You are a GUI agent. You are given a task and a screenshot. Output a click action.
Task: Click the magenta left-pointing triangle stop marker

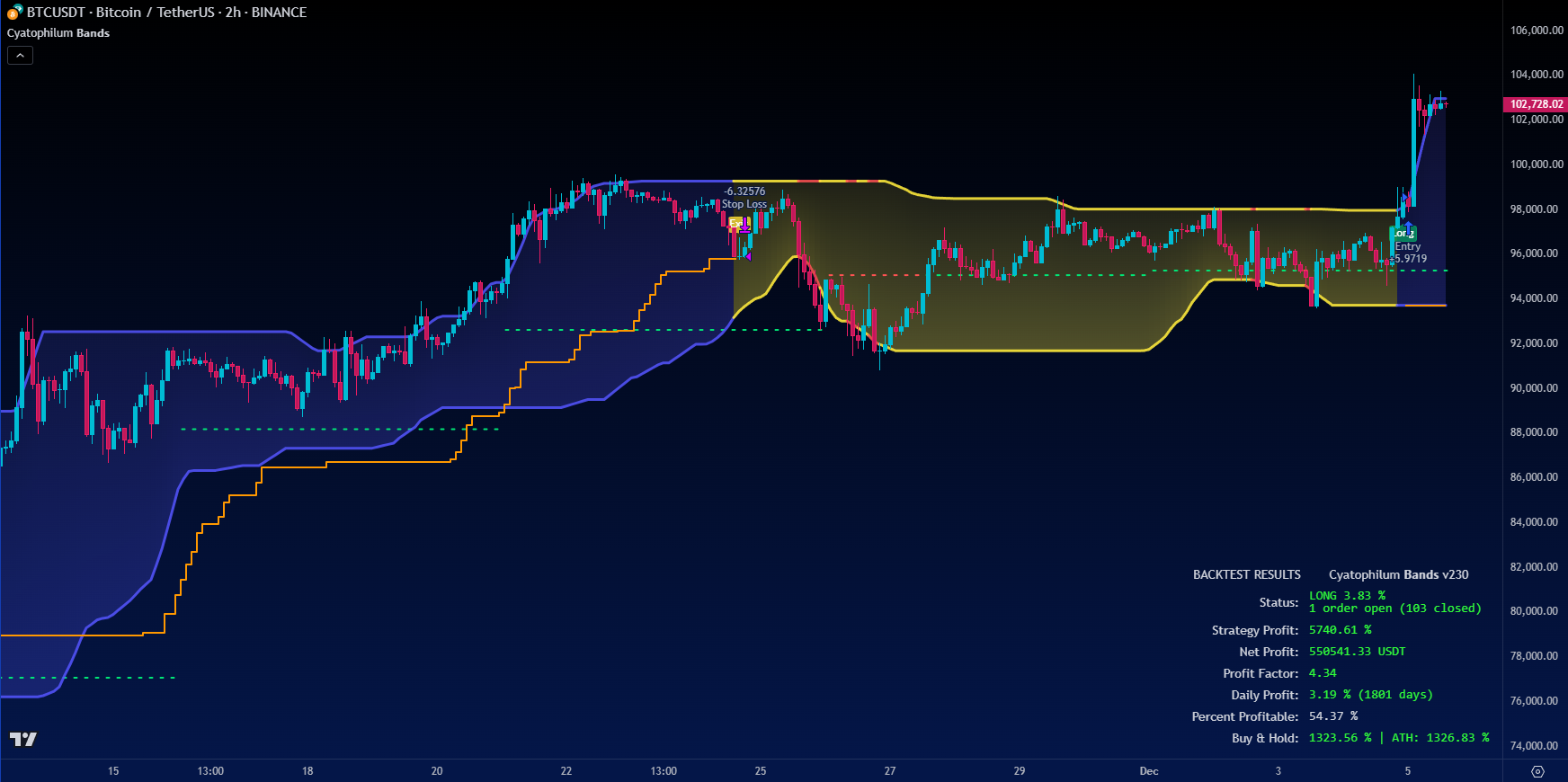tap(748, 256)
